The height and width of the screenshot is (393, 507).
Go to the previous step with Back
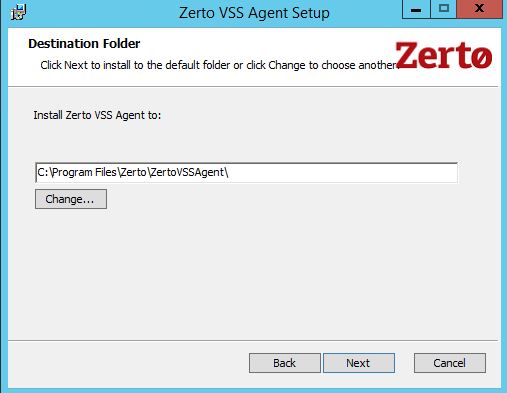[x=285, y=363]
